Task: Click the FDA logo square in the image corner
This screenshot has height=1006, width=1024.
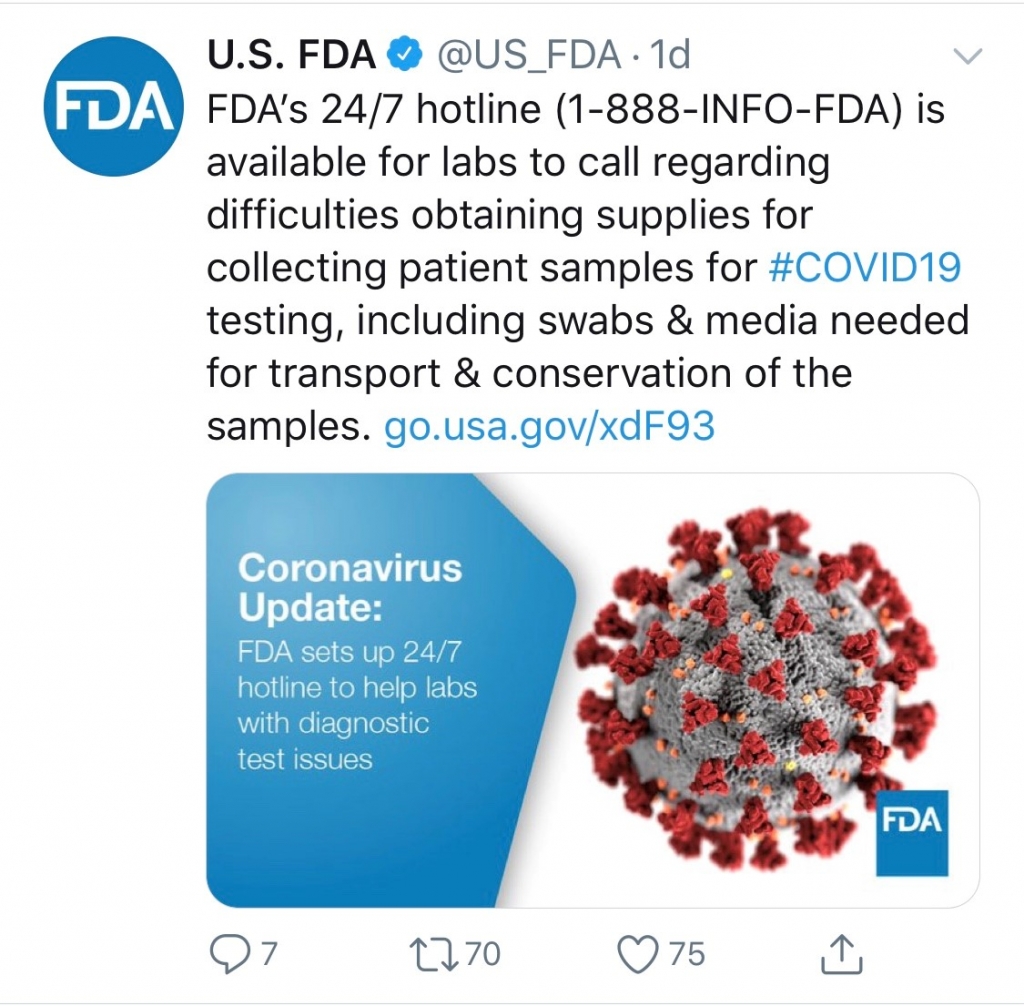Action: click(x=911, y=832)
